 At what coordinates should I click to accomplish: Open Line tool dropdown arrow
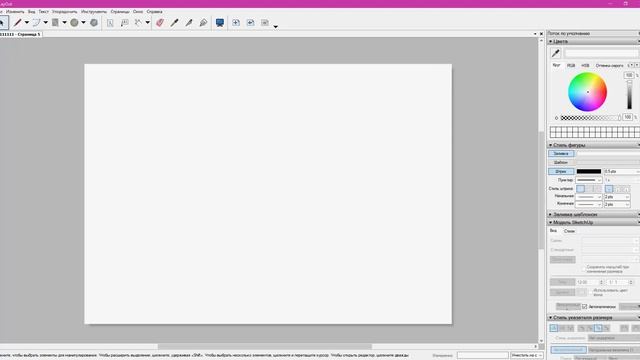[x=27, y=23]
